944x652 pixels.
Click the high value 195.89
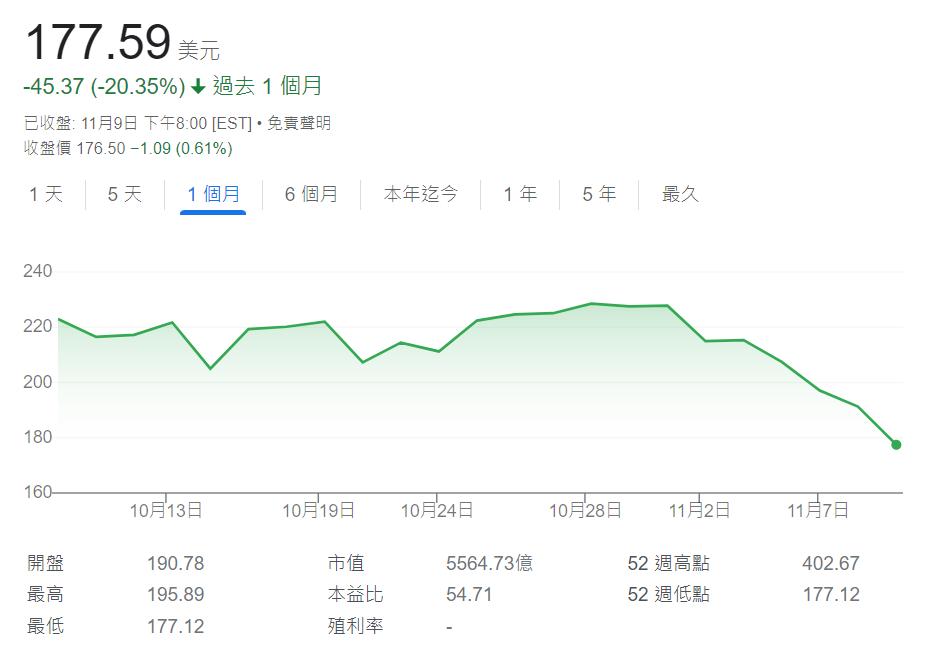tap(176, 595)
